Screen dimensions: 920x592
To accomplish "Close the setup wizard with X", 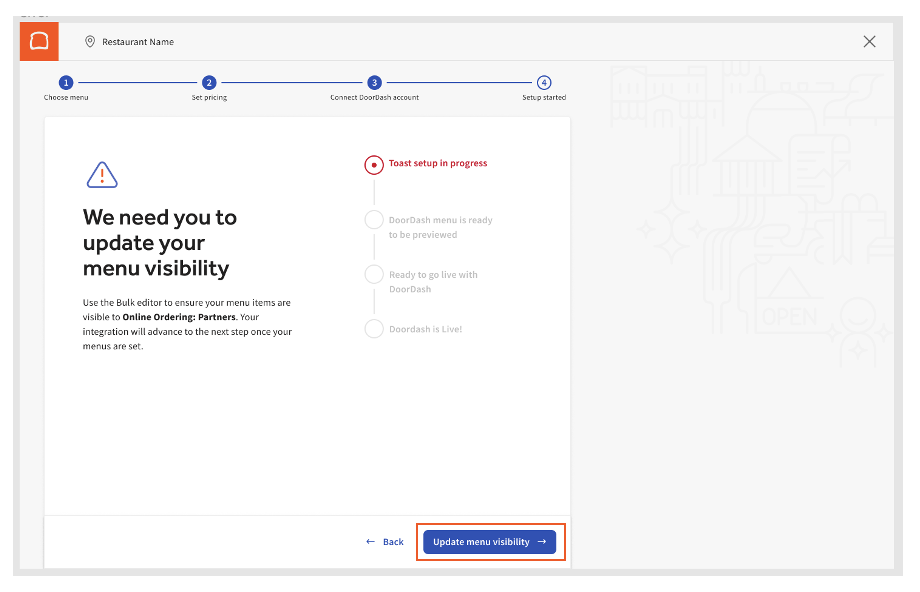I will pyautogui.click(x=869, y=41).
